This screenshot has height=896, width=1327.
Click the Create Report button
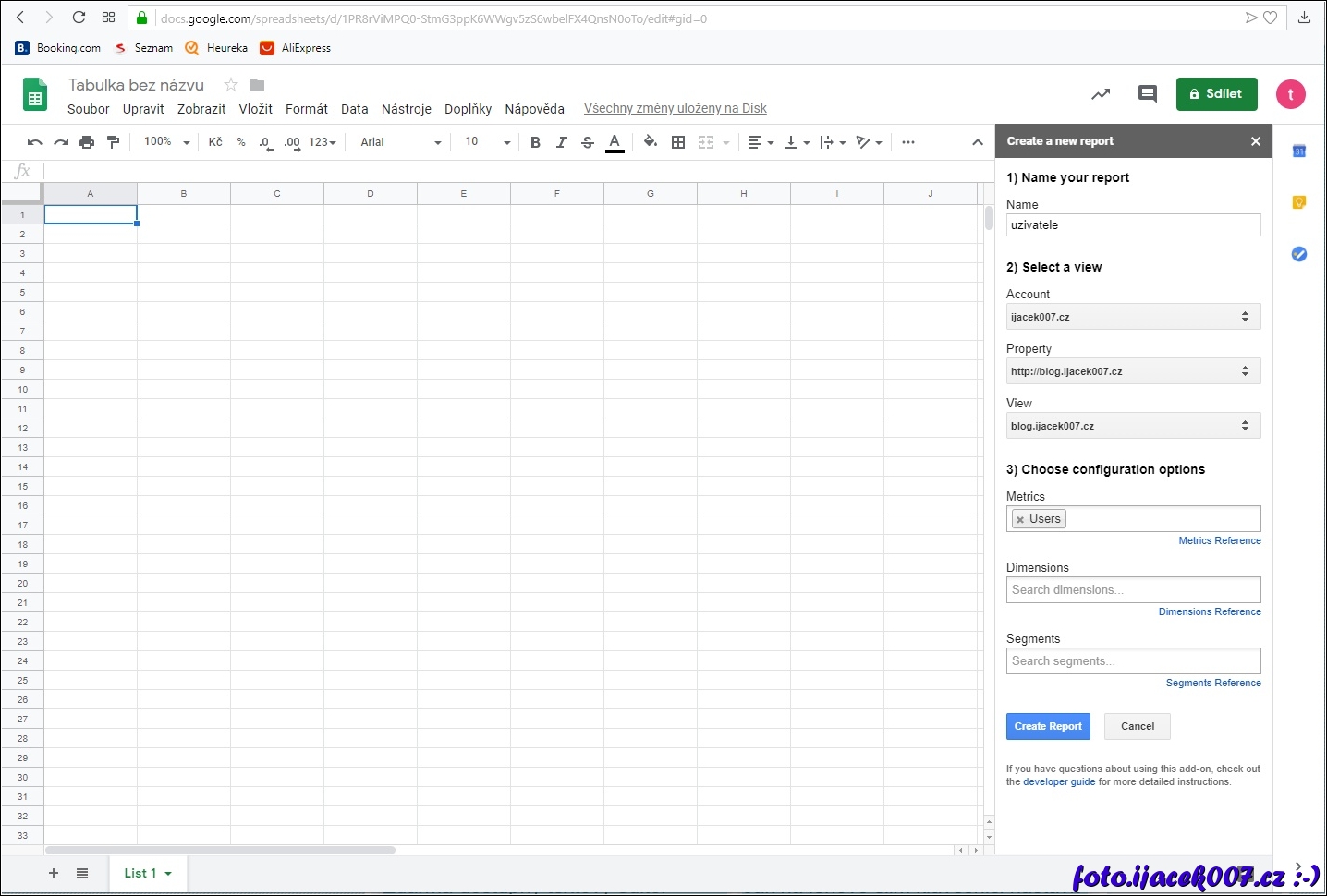click(x=1048, y=727)
